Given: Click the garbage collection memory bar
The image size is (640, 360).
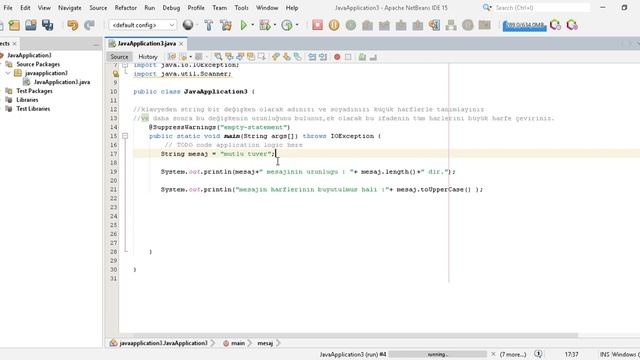Looking at the screenshot, I should (524, 26).
